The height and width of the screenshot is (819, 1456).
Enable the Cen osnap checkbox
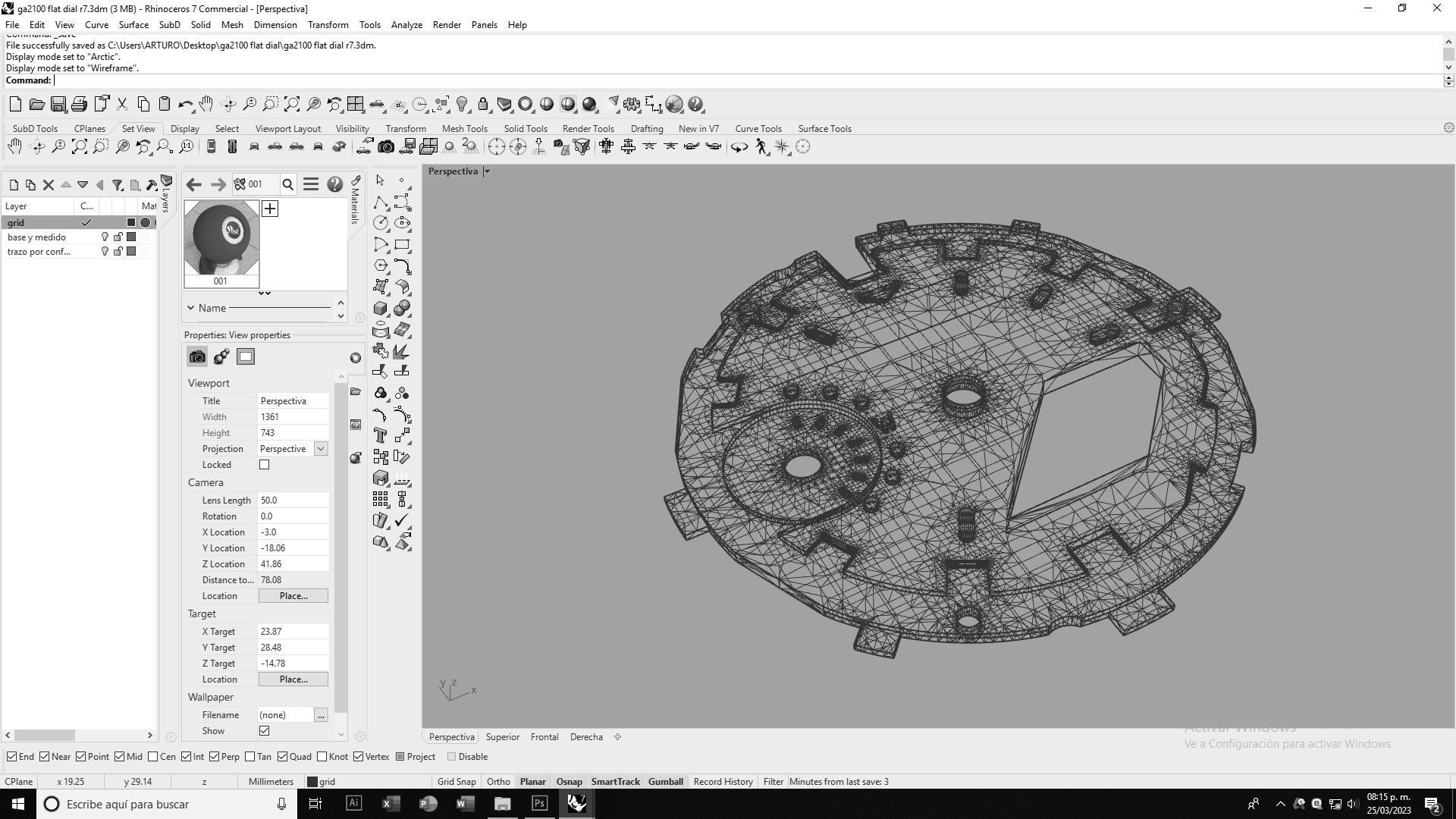153,757
